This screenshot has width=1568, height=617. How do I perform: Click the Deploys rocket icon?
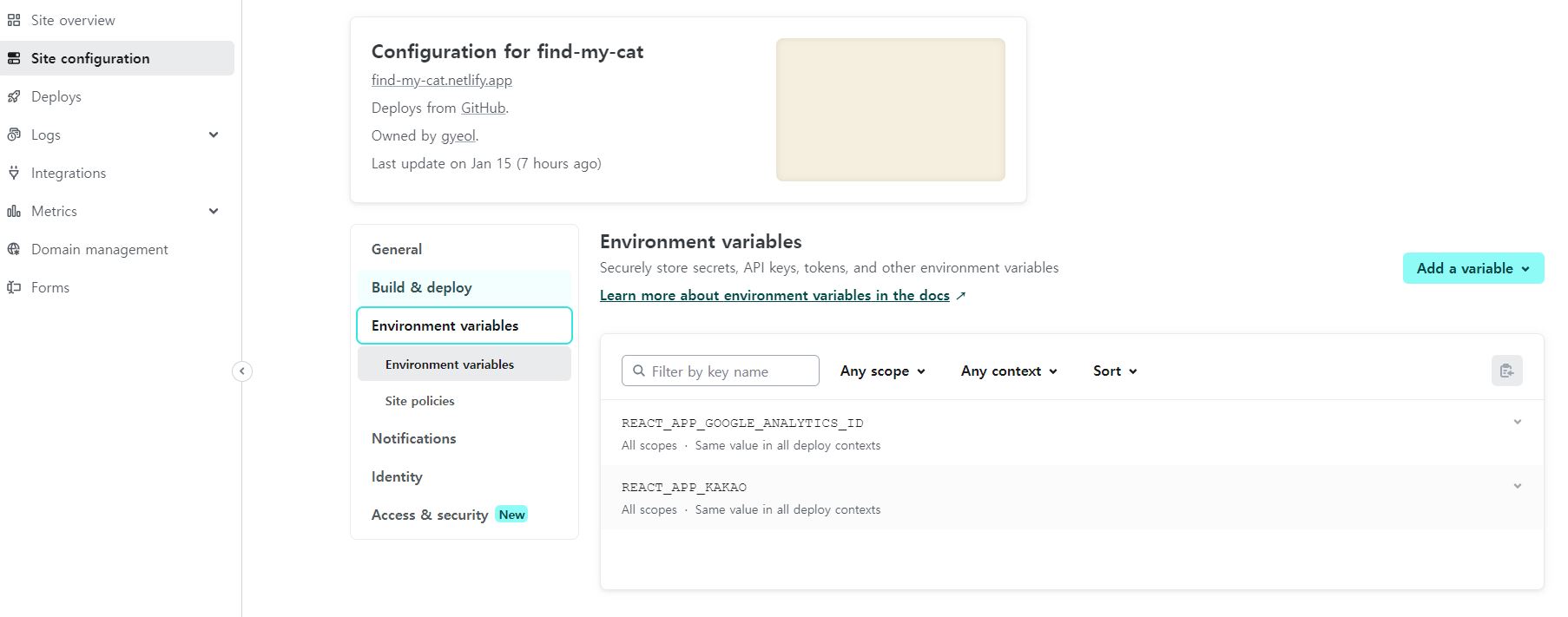(14, 96)
